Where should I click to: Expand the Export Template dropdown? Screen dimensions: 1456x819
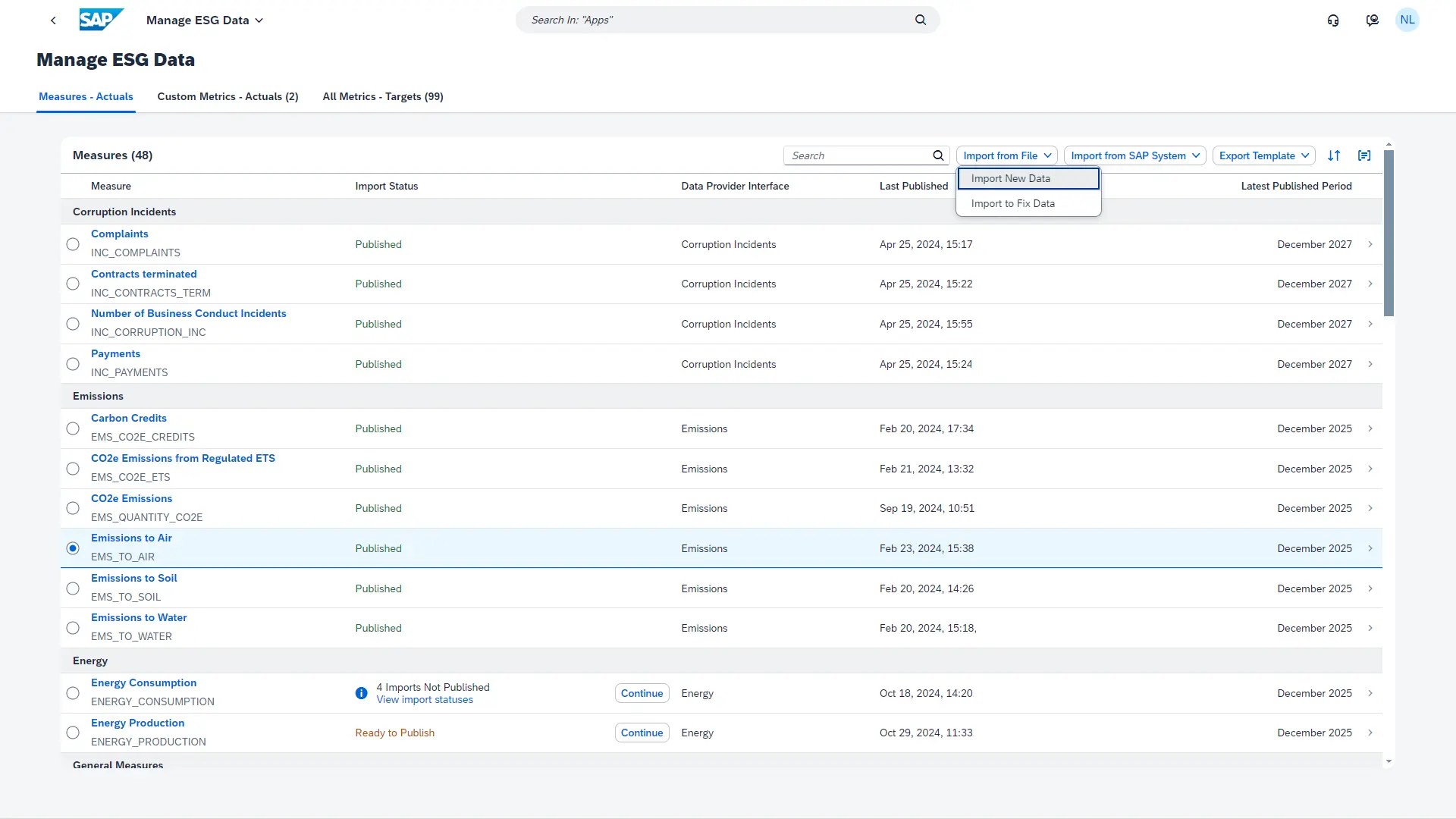coord(1263,155)
